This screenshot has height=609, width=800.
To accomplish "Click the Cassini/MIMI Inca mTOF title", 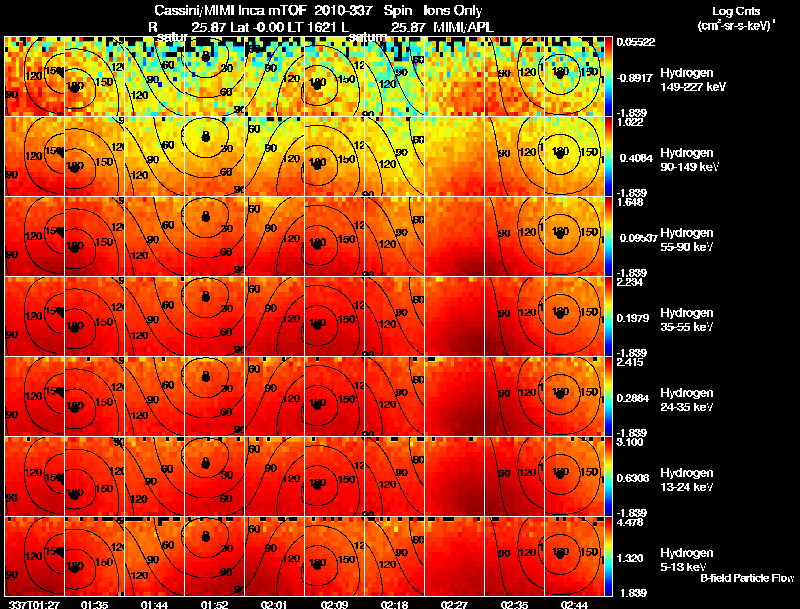I will [x=230, y=11].
